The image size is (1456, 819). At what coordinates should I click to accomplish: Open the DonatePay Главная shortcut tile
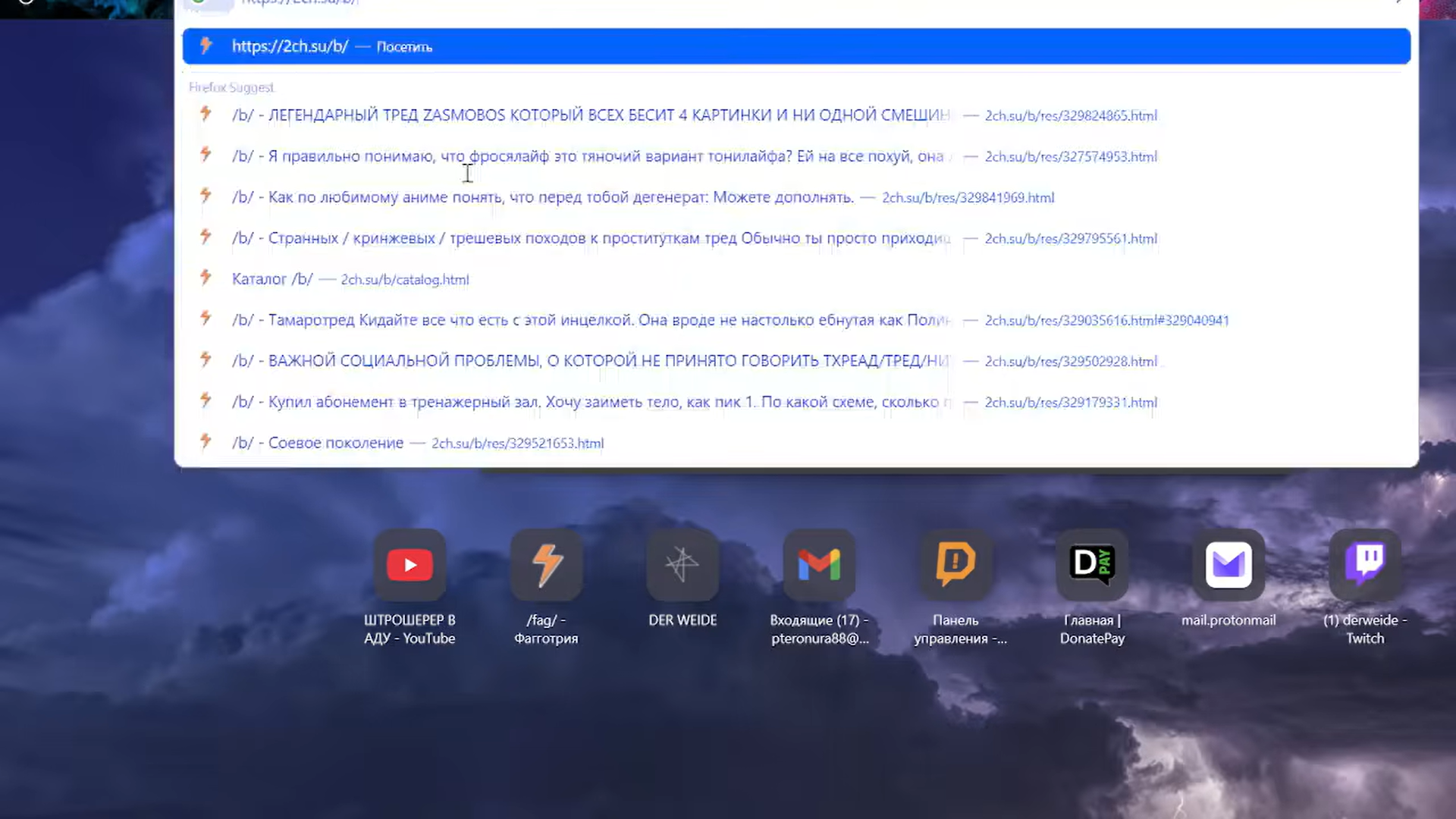(1092, 565)
